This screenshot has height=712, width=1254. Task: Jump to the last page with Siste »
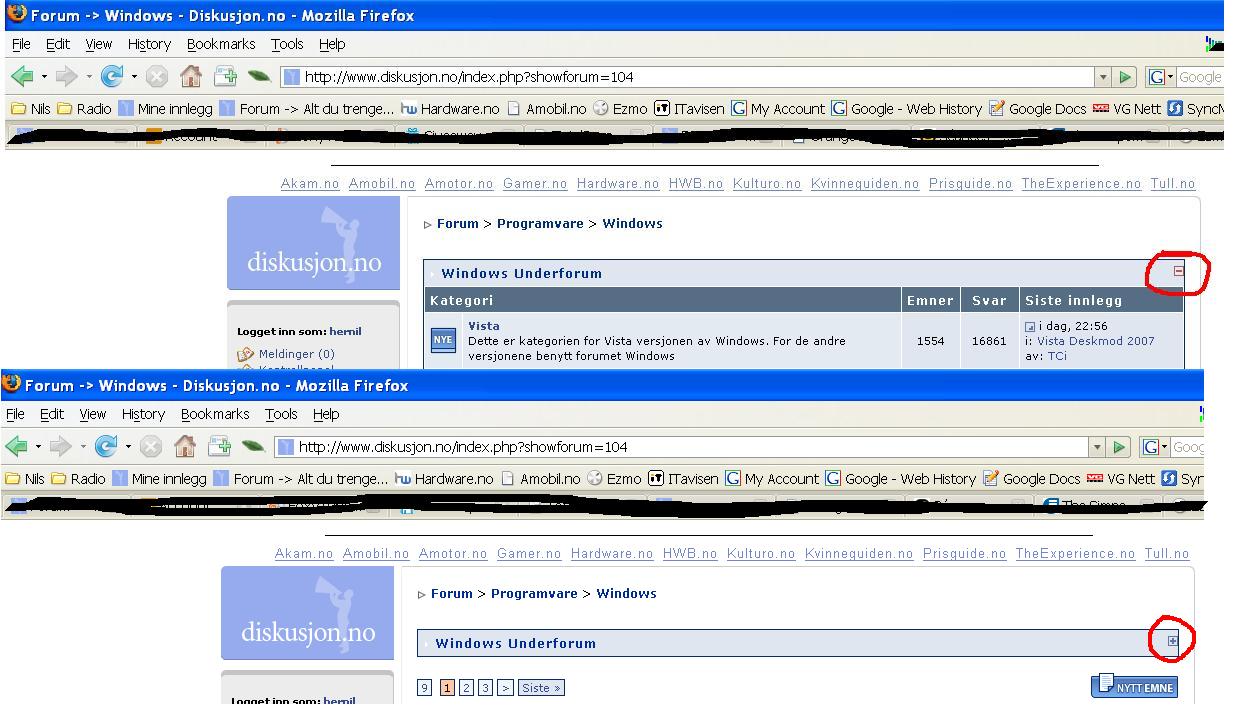pyautogui.click(x=541, y=688)
